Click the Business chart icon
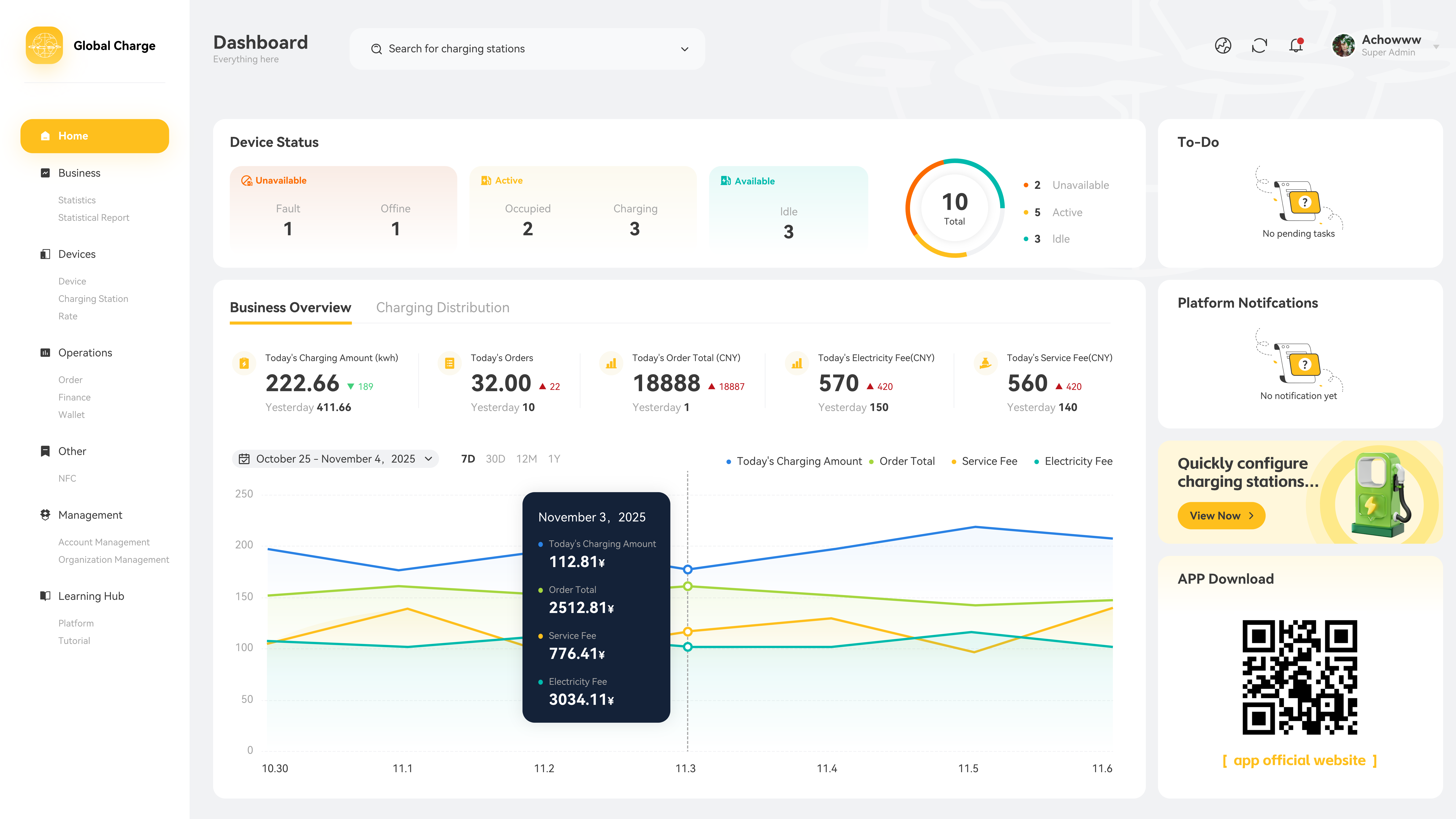Viewport: 1456px width, 819px height. click(x=45, y=173)
